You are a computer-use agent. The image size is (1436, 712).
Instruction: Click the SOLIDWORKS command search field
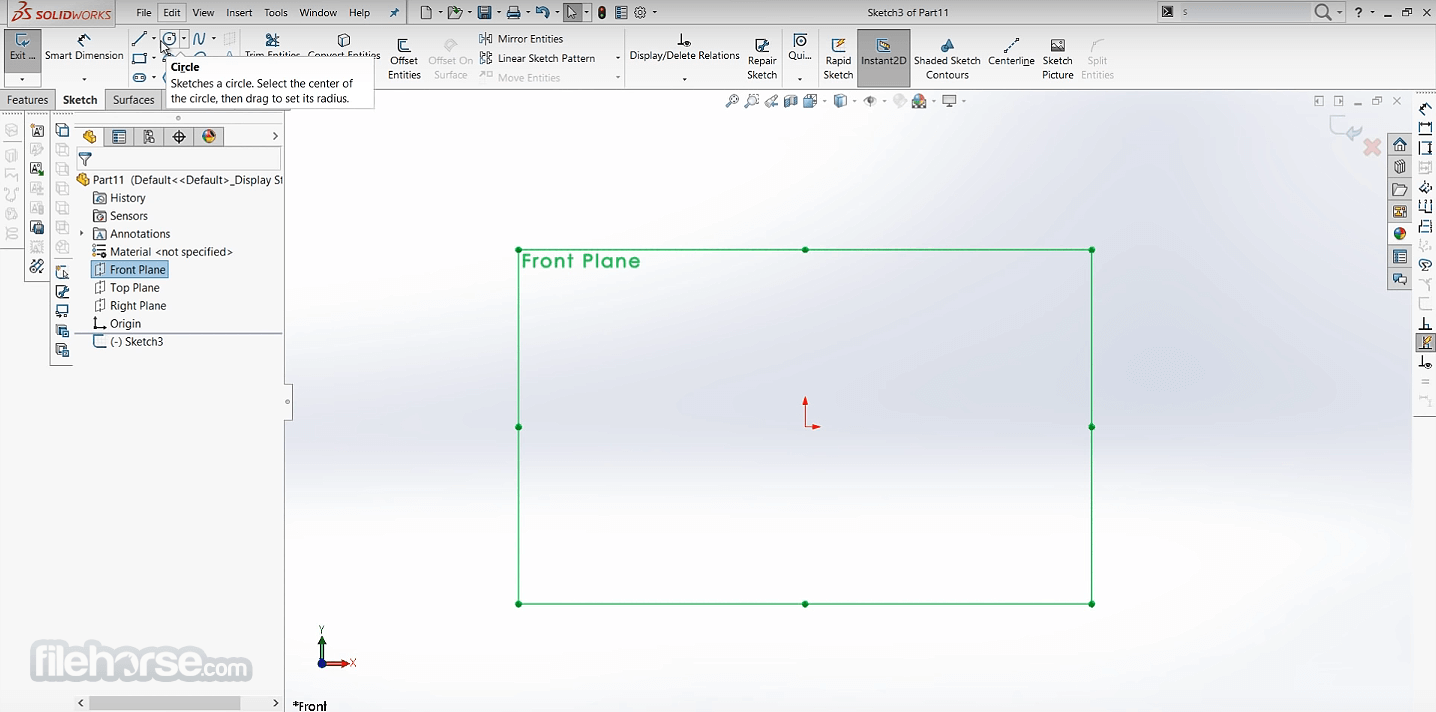pos(1245,13)
